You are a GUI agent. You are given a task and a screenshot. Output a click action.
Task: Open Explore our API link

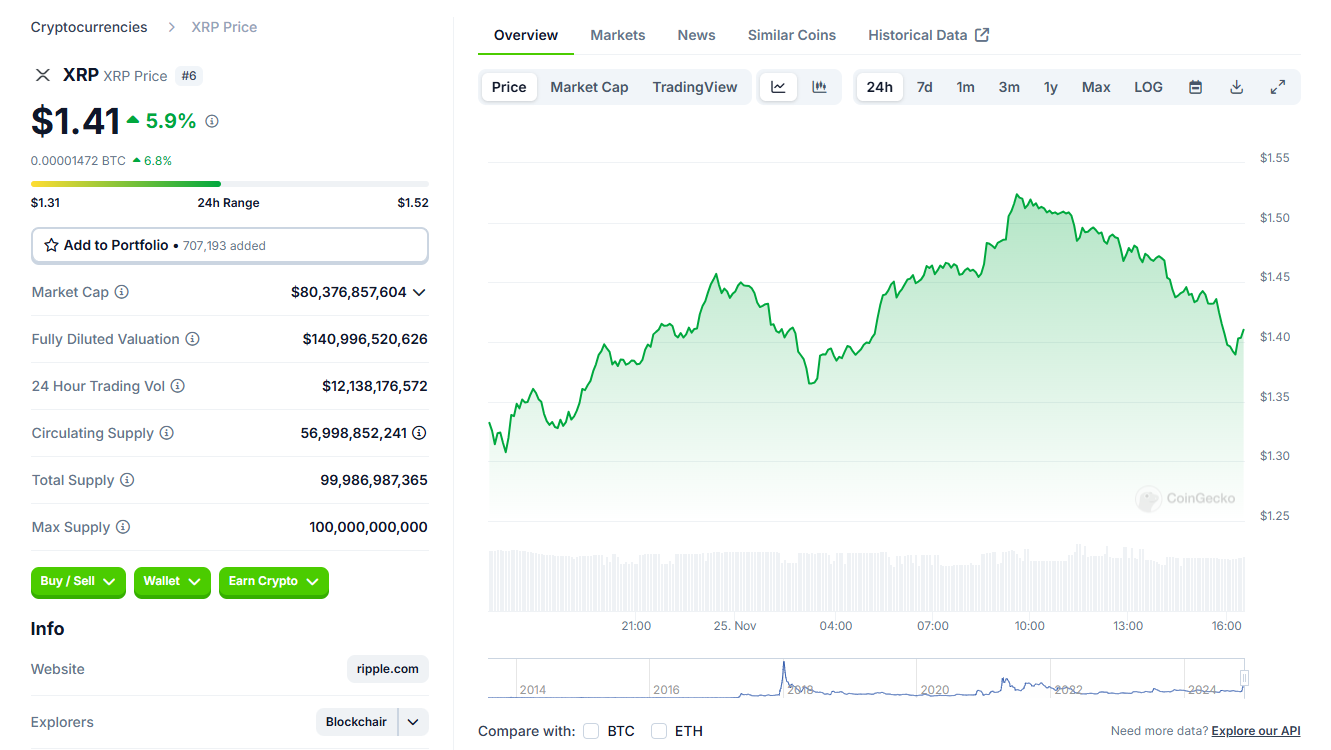coord(1256,731)
